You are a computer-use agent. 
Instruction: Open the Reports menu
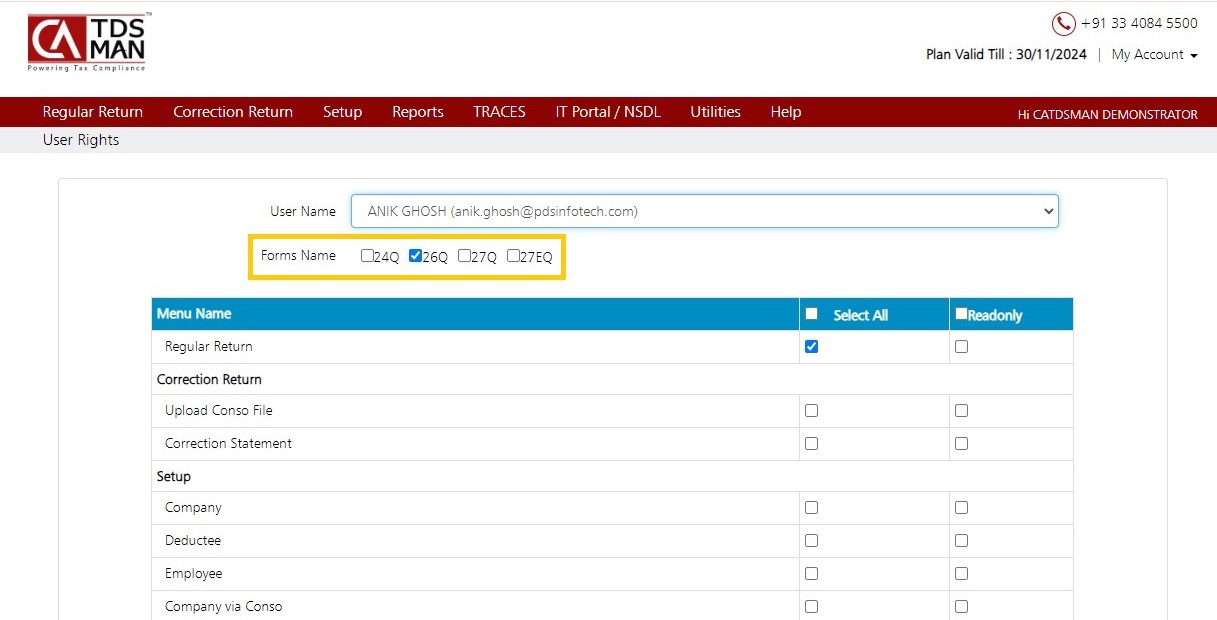click(x=418, y=112)
